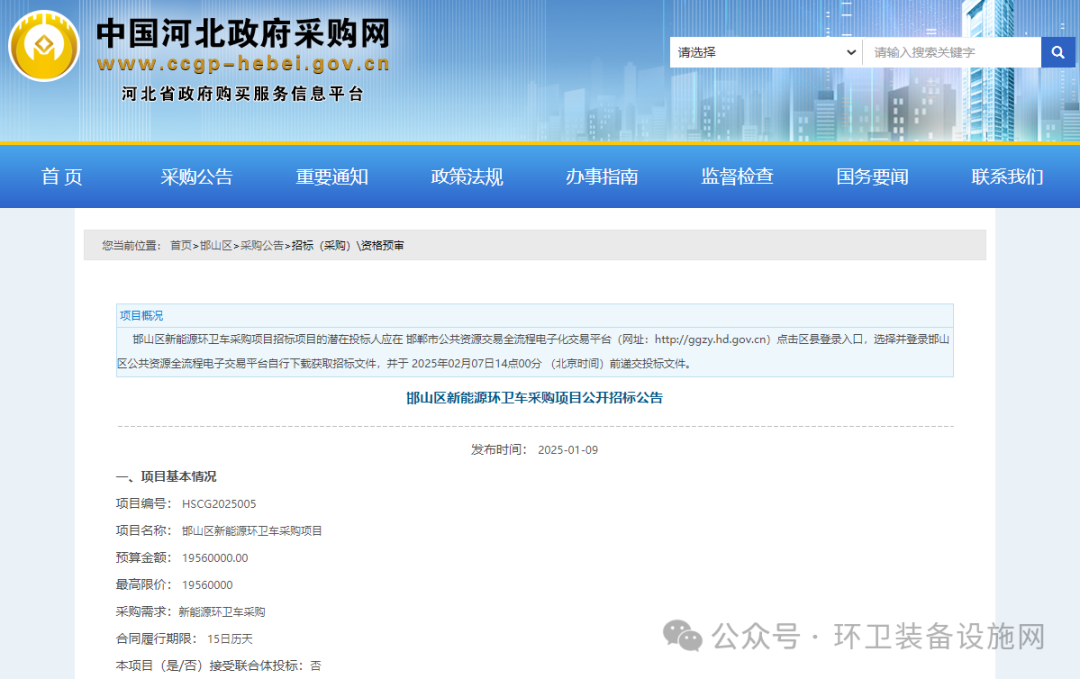Click the 中国河北政府采购网 site title
This screenshot has height=679, width=1080.
(x=243, y=34)
